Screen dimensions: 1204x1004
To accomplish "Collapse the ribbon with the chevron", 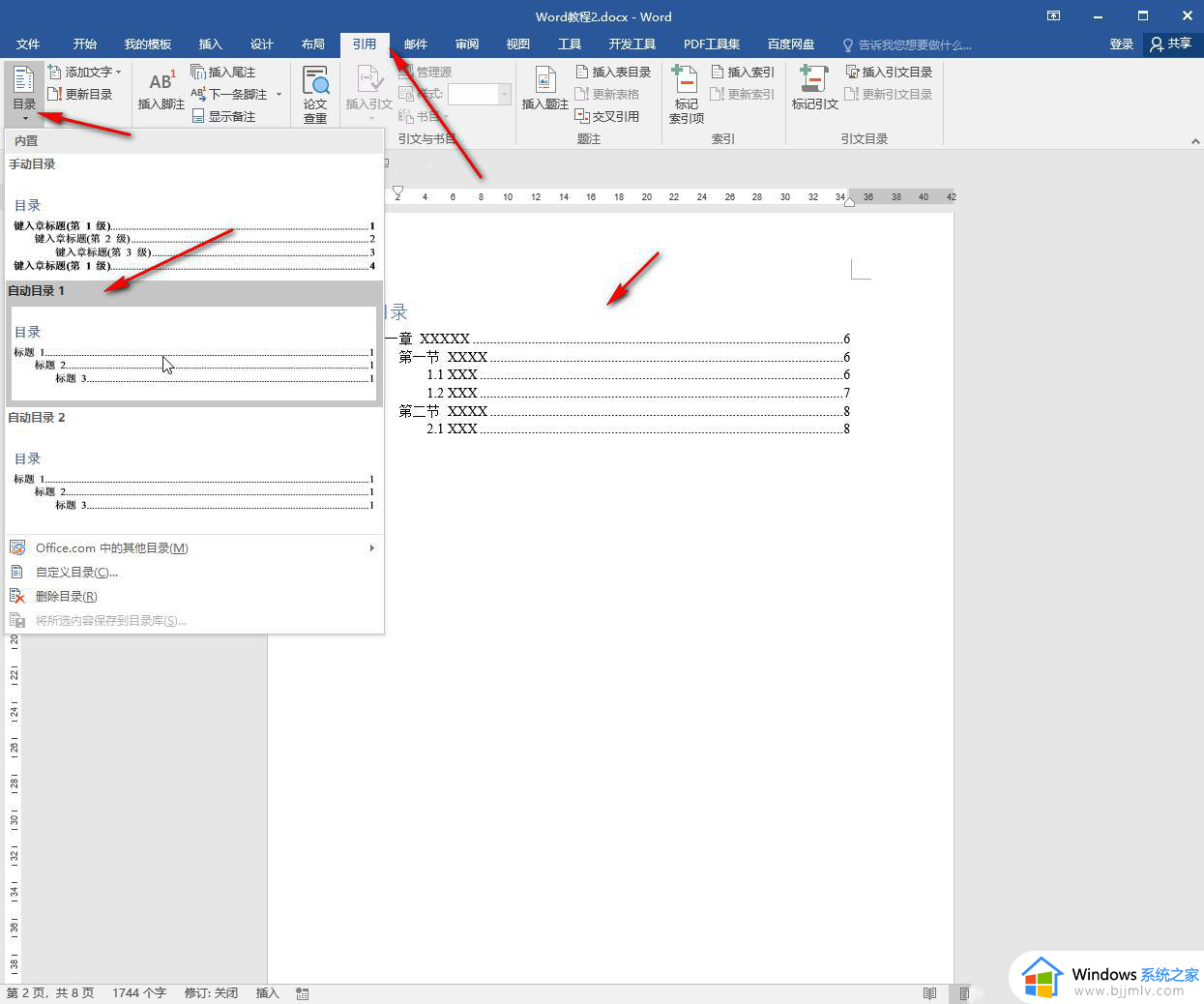I will (x=1195, y=141).
